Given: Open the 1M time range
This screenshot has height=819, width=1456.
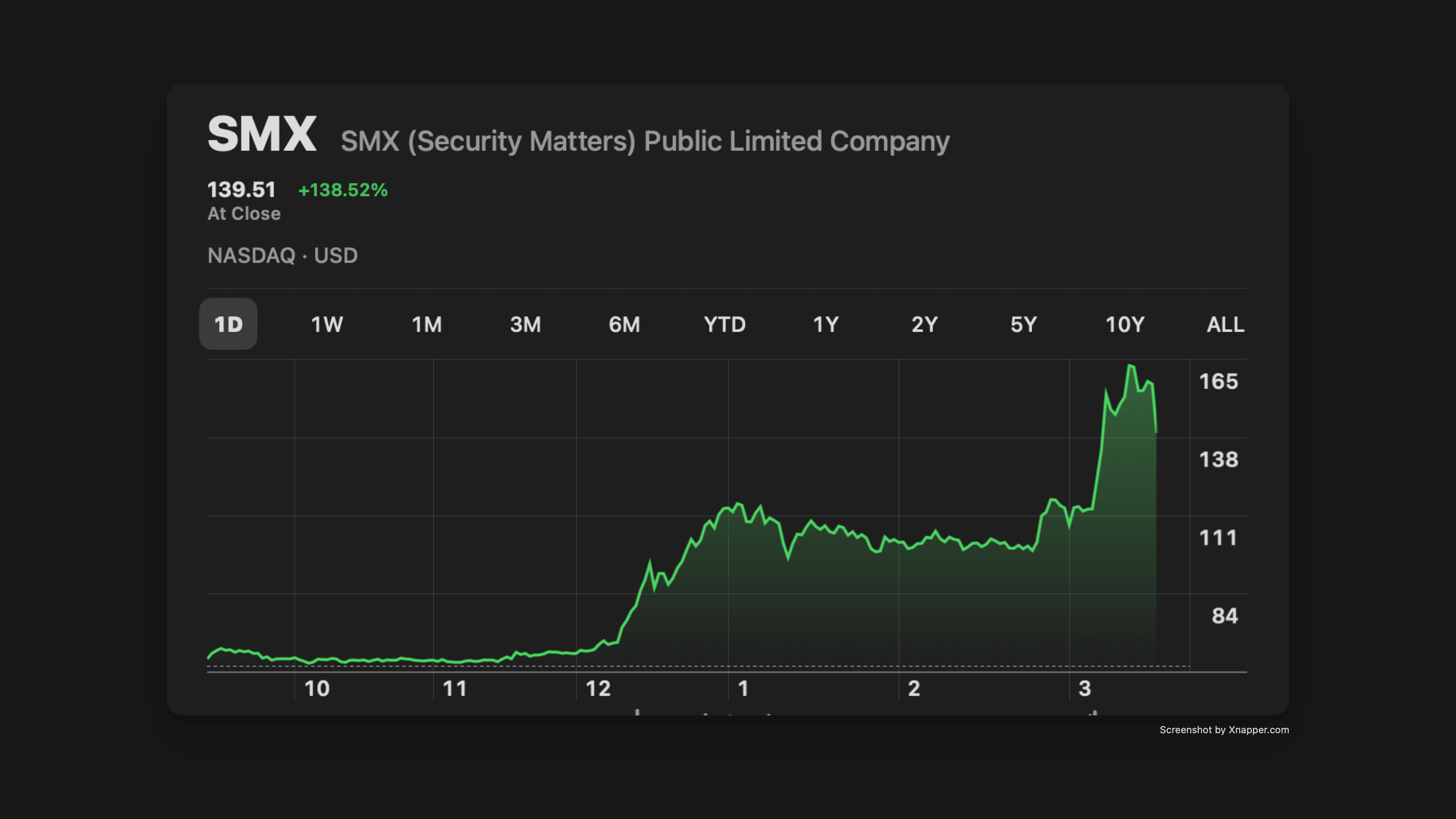Looking at the screenshot, I should pos(426,324).
